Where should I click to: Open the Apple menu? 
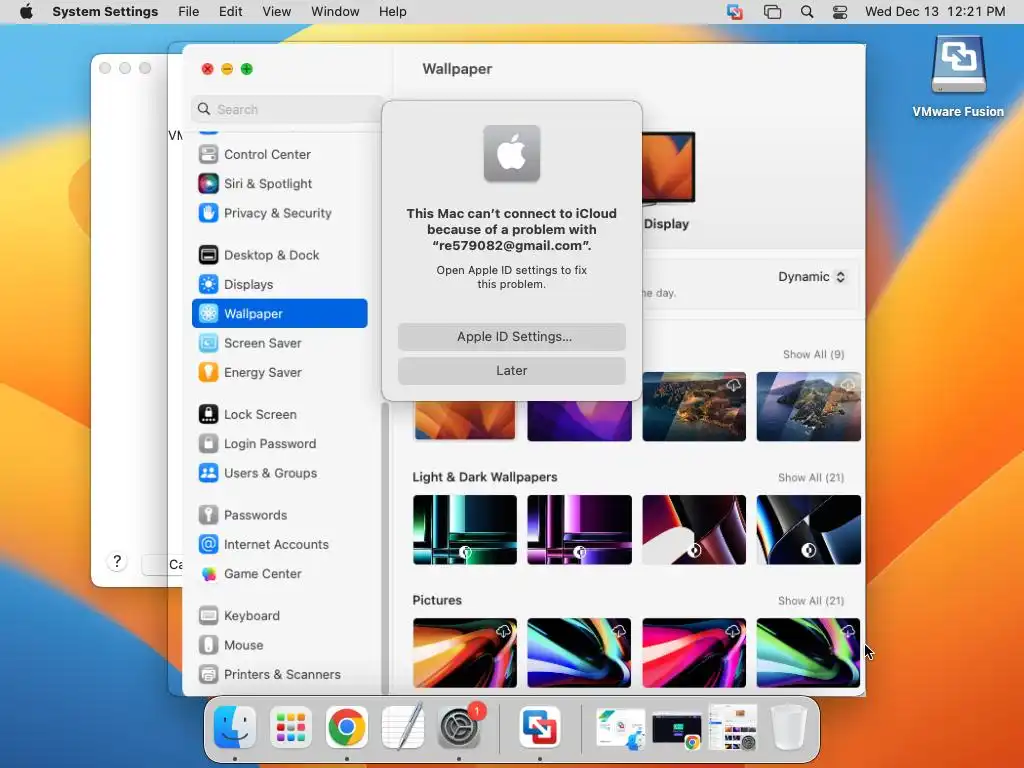coord(26,12)
